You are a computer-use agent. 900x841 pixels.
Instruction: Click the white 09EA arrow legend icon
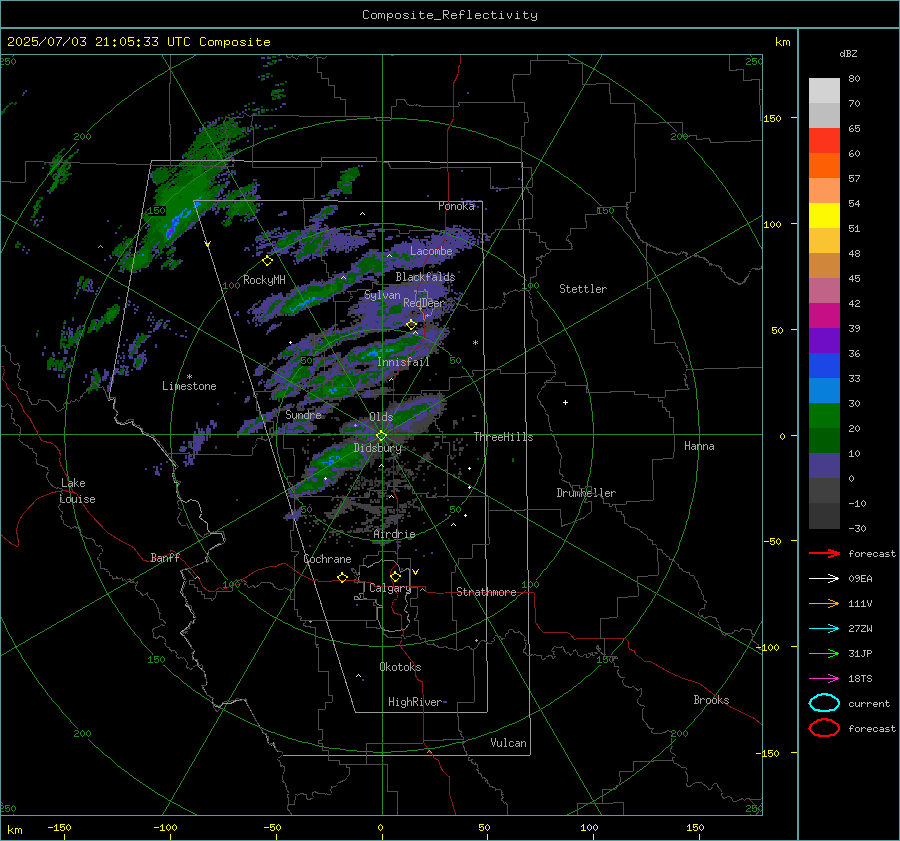824,579
